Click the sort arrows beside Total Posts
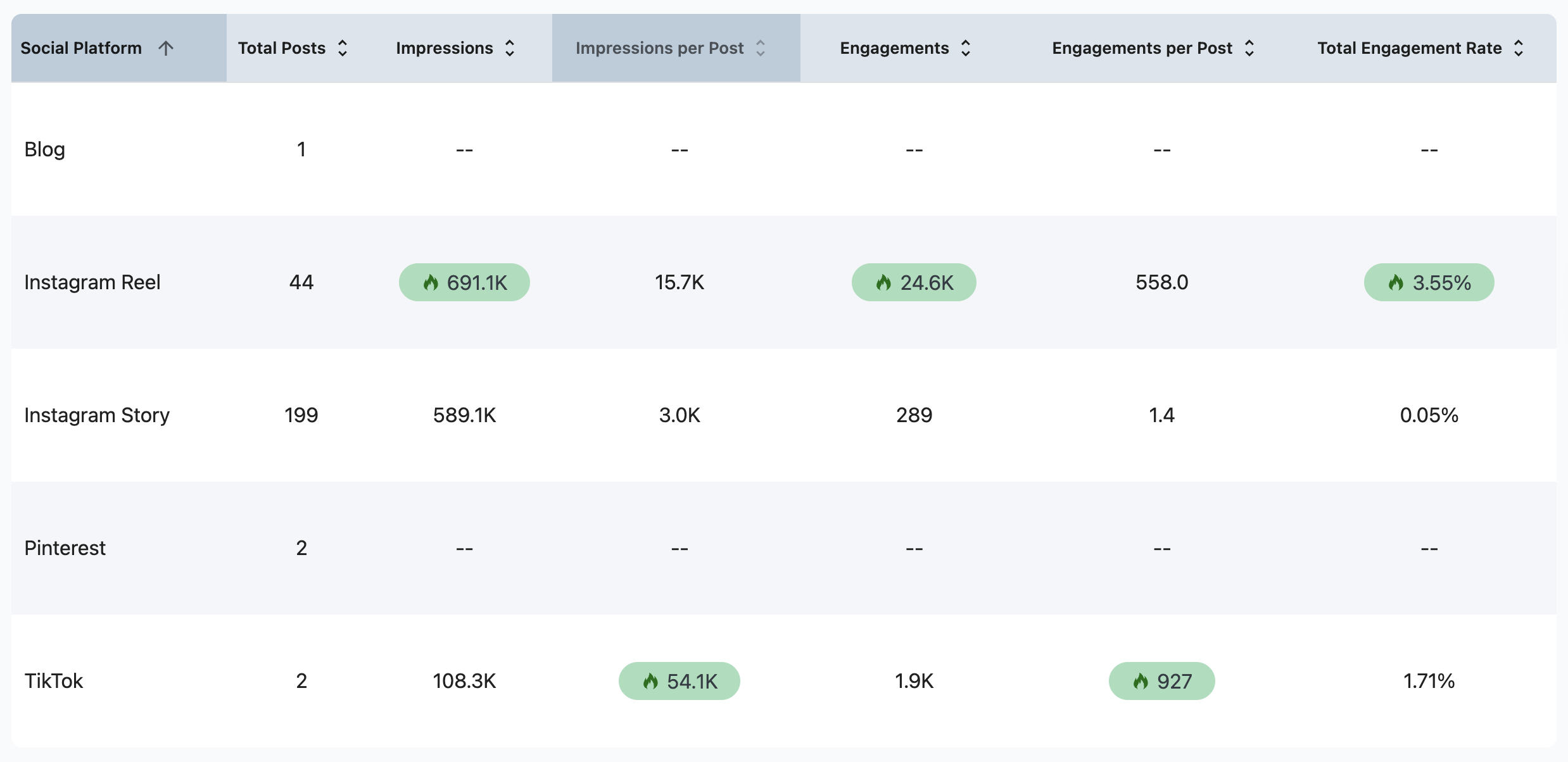Image resolution: width=1568 pixels, height=762 pixels. tap(343, 48)
